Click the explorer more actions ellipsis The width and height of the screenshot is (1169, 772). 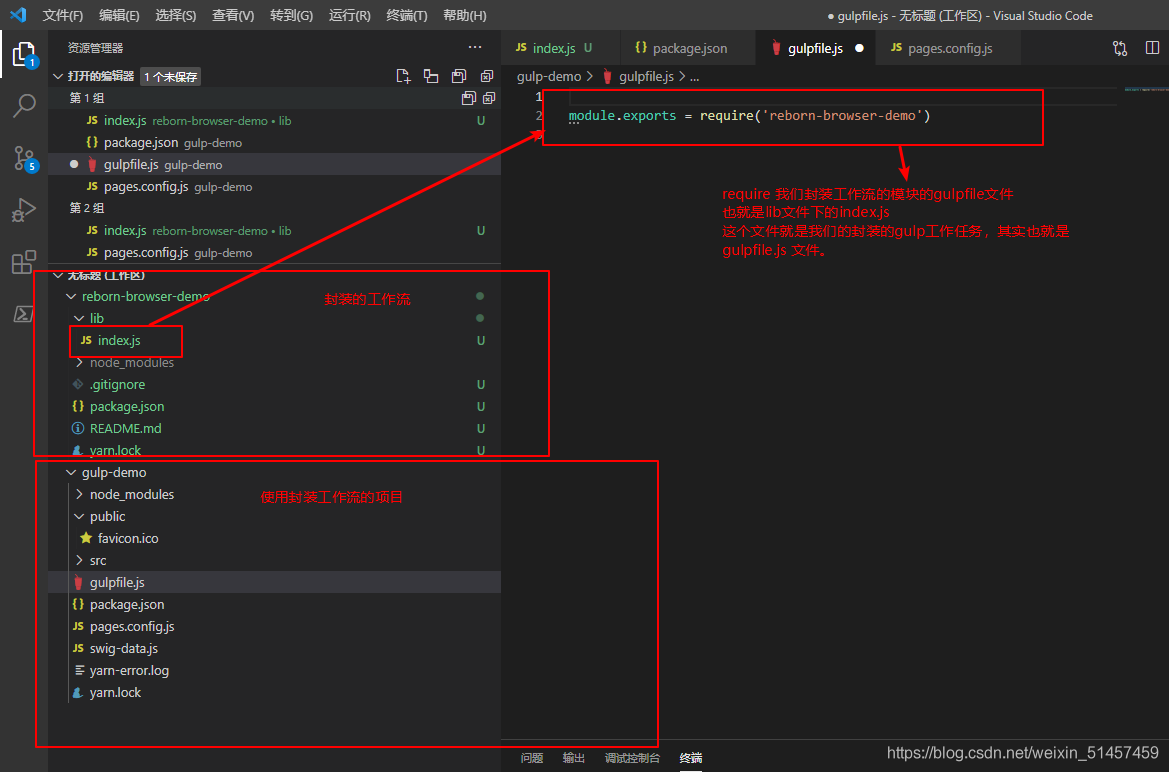[x=475, y=47]
